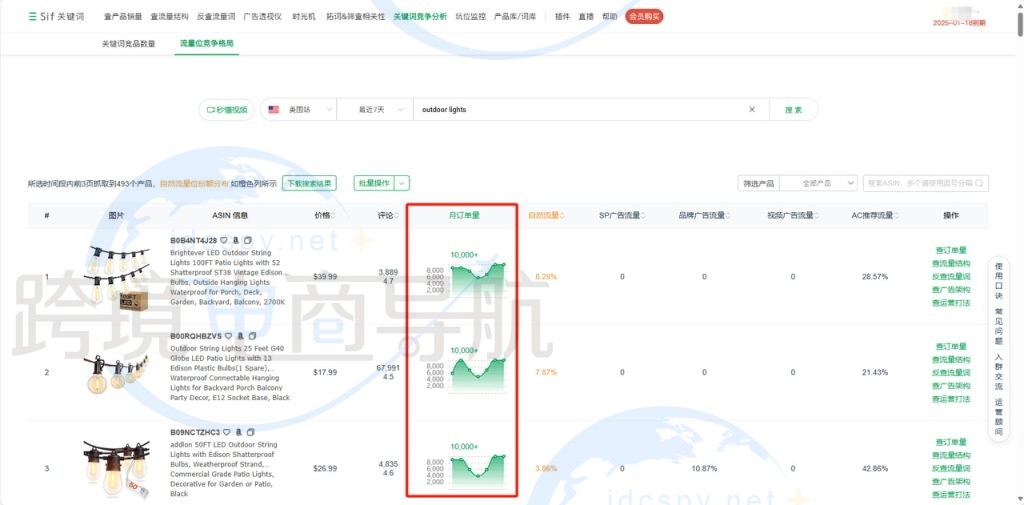Focus the outdoor lights keyword input
This screenshot has width=1024, height=505.
click(581, 110)
